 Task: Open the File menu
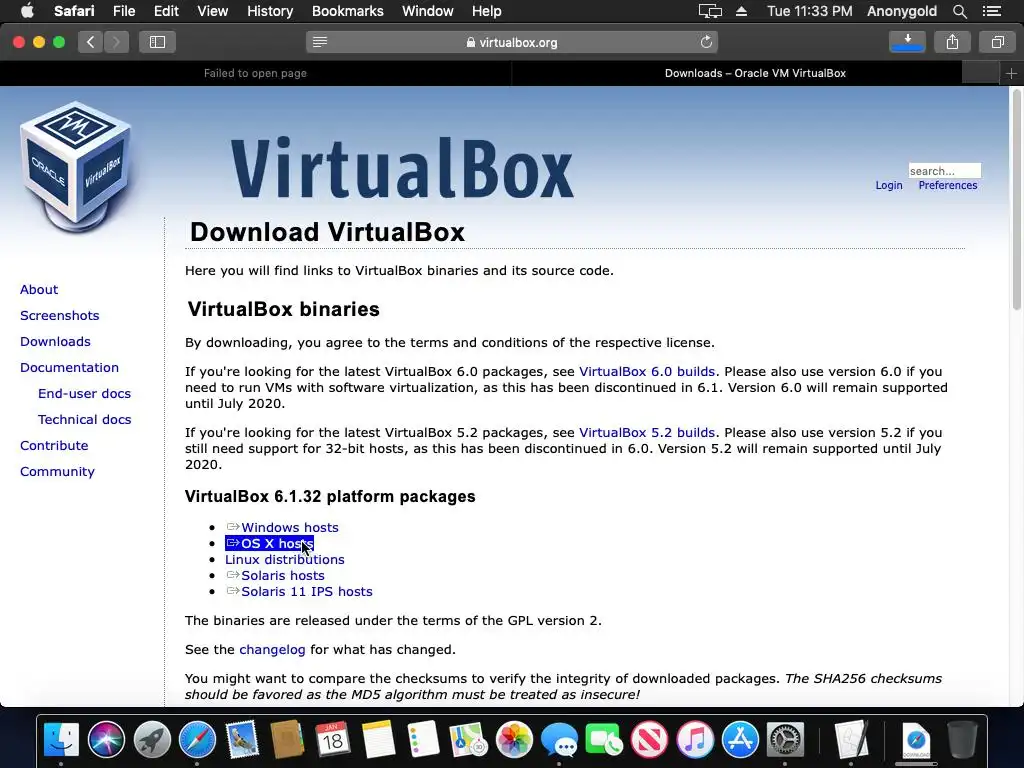pos(123,11)
